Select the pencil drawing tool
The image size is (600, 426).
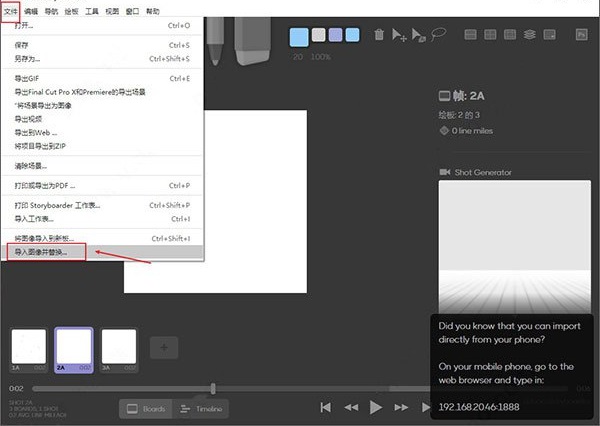[x=215, y=41]
